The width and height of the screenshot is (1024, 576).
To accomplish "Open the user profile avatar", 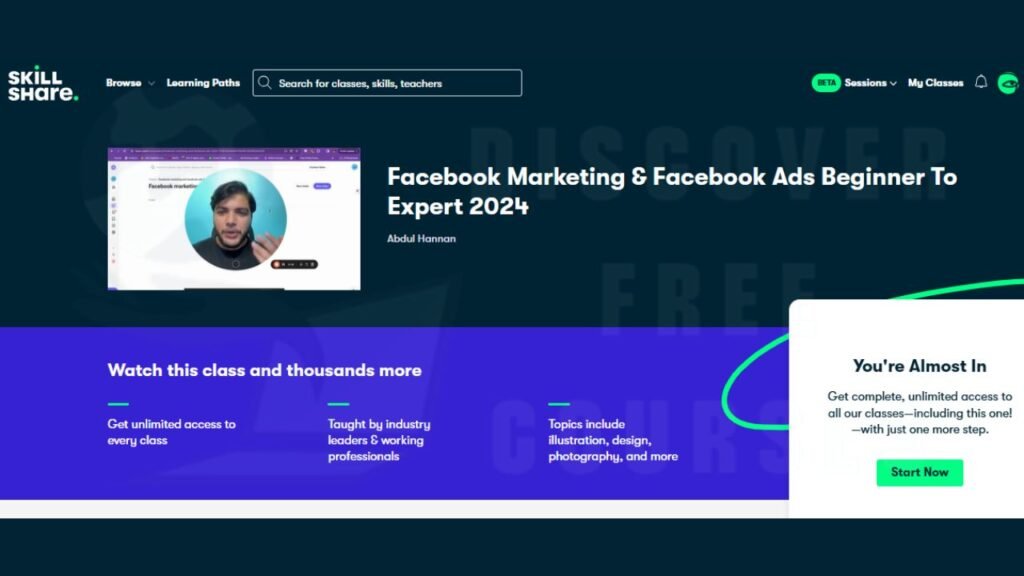I will tap(1008, 84).
